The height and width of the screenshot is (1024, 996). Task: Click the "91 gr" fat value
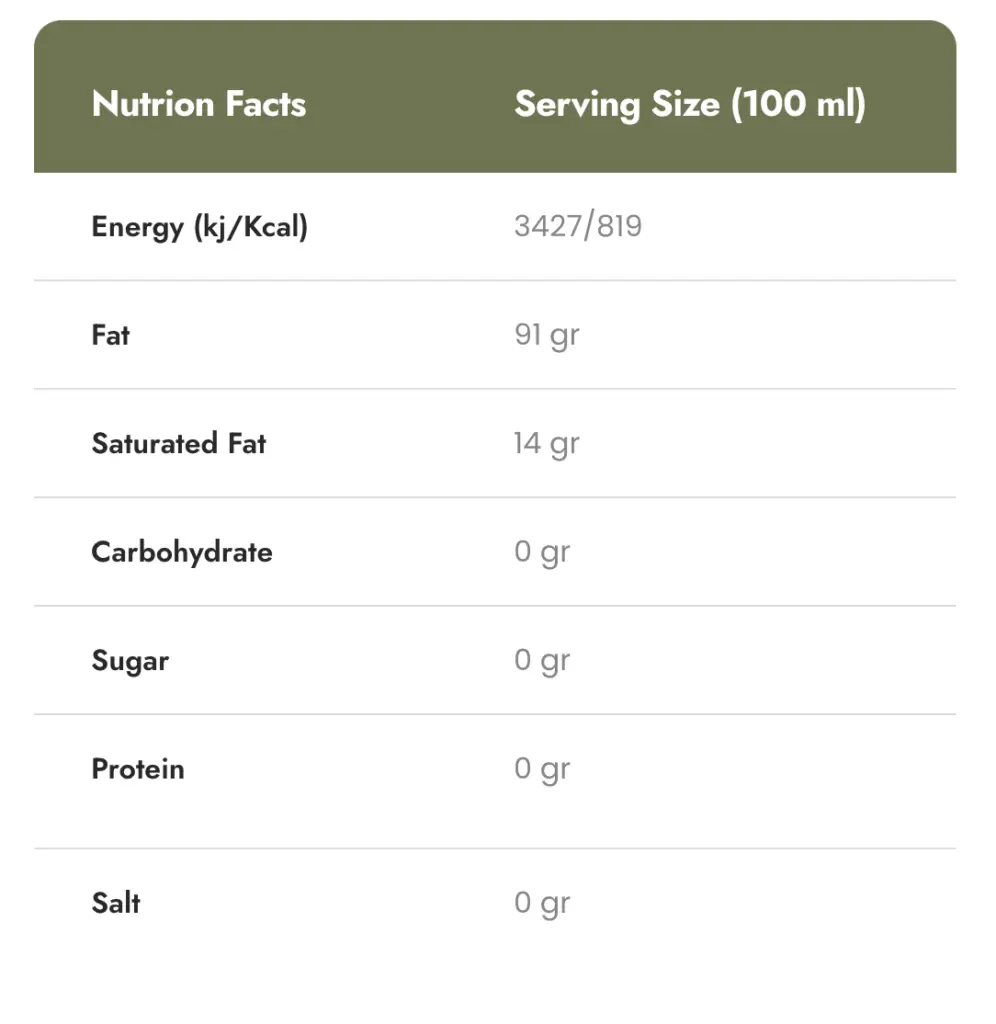pos(547,335)
